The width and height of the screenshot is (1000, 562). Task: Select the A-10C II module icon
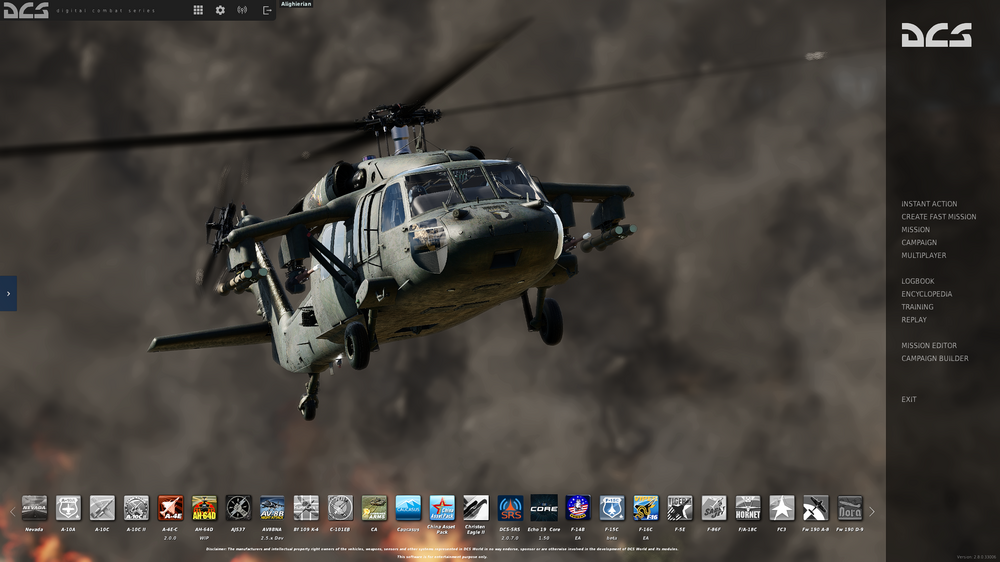click(136, 508)
